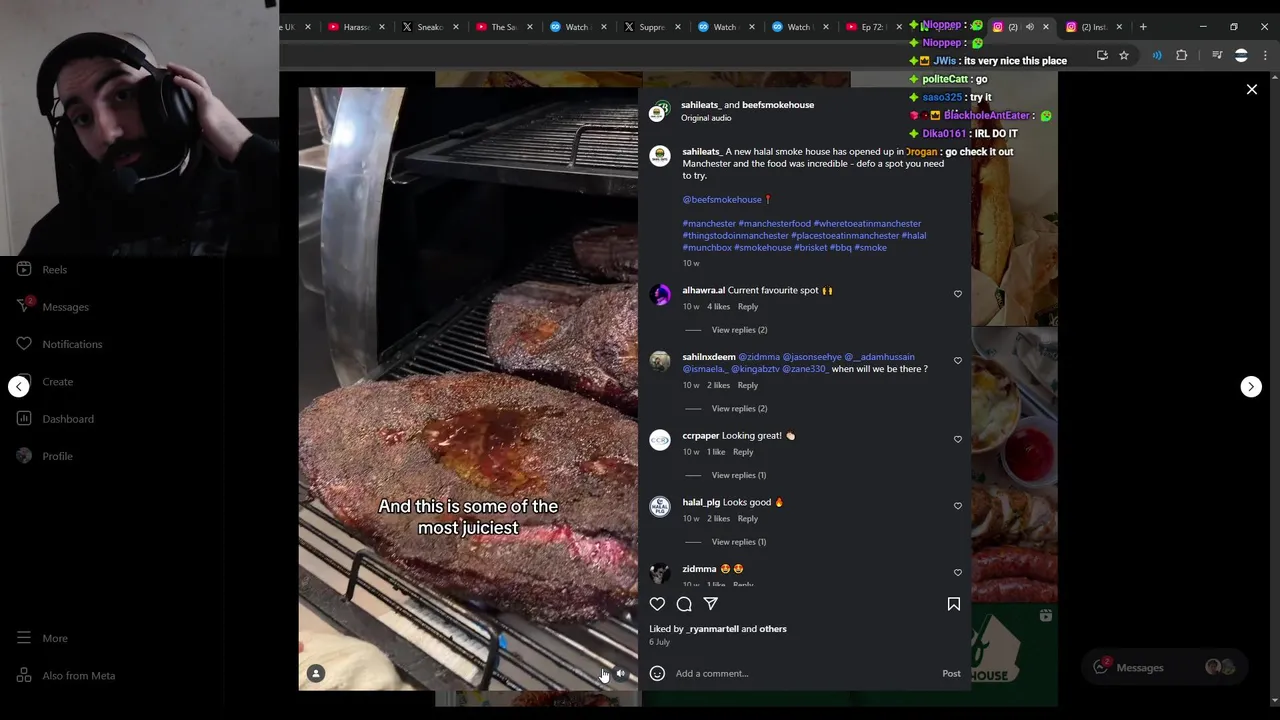Like sahilnxdeem's comment
The height and width of the screenshot is (720, 1280).
[957, 361]
